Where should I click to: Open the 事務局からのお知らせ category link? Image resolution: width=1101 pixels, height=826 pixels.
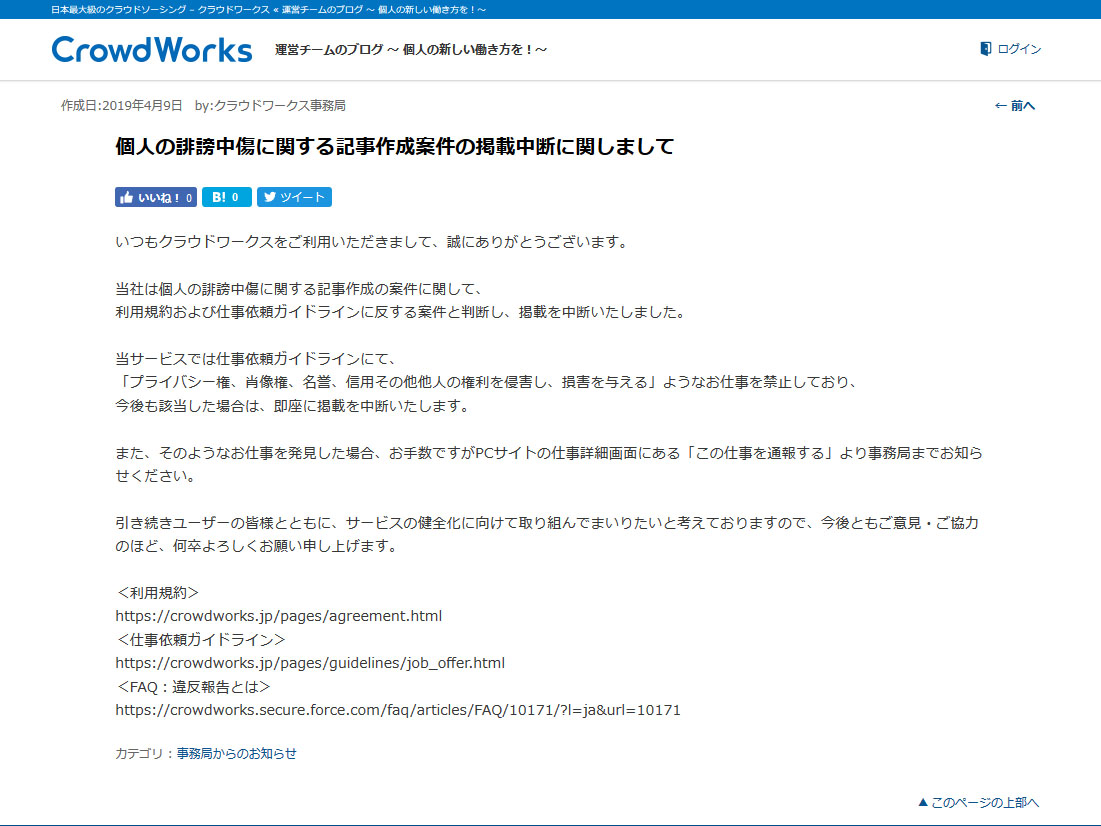click(237, 754)
